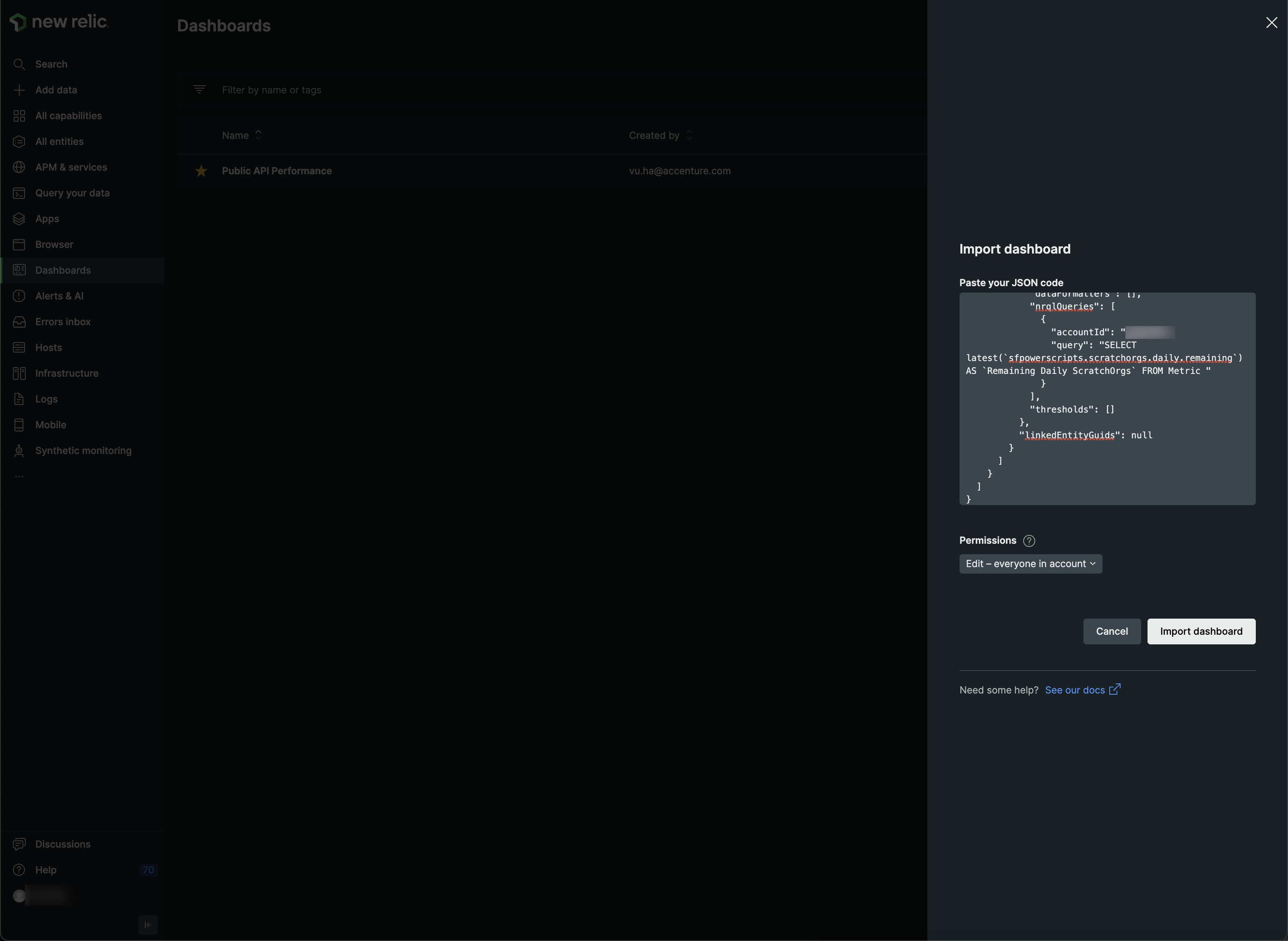Image resolution: width=1288 pixels, height=941 pixels.
Task: Sort dashboards by Name column
Action: [242, 135]
